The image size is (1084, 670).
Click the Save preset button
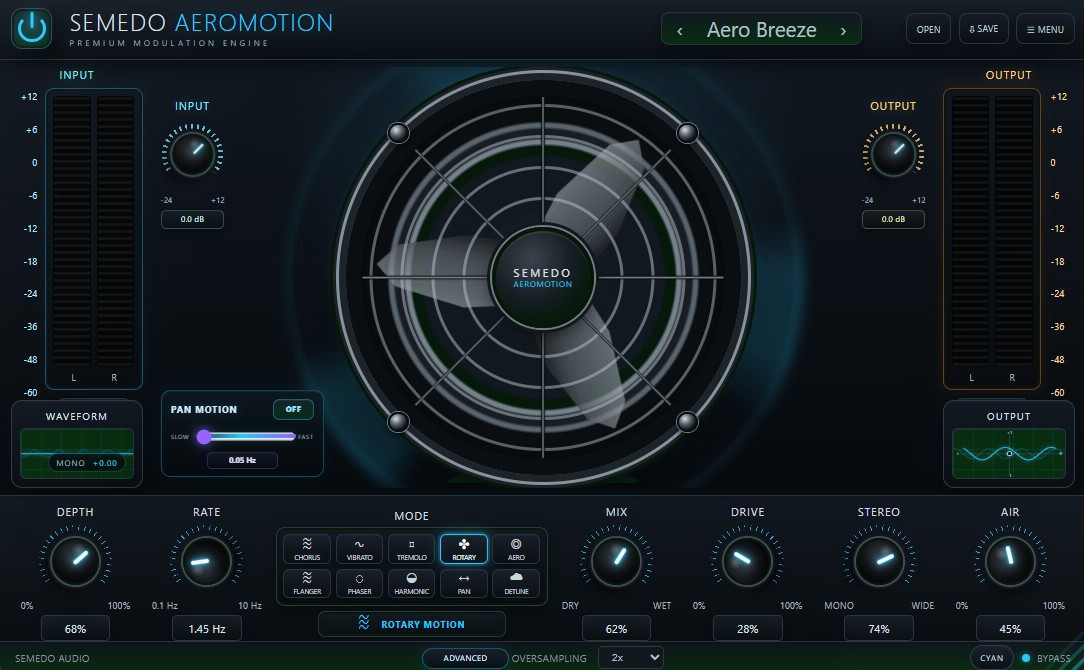click(984, 29)
